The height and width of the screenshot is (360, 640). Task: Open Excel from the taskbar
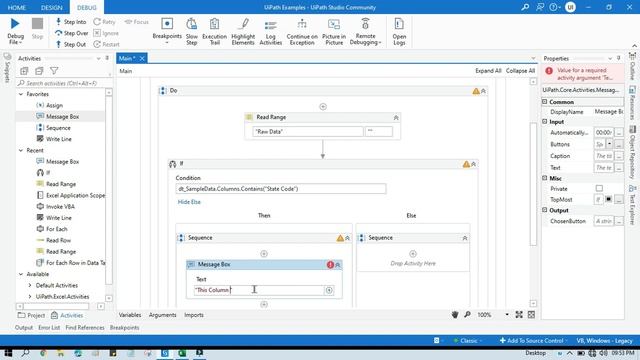[182, 353]
